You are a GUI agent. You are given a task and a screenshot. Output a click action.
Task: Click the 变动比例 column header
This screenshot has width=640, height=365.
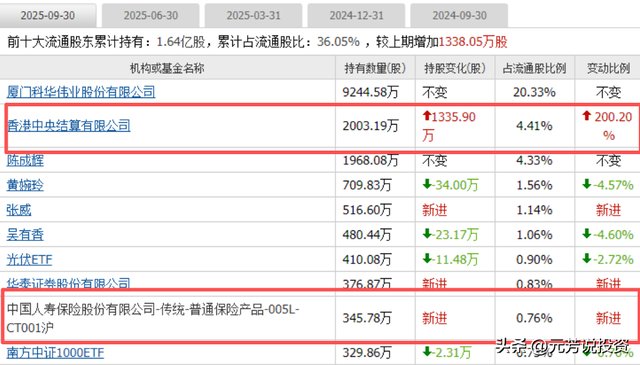(608, 68)
